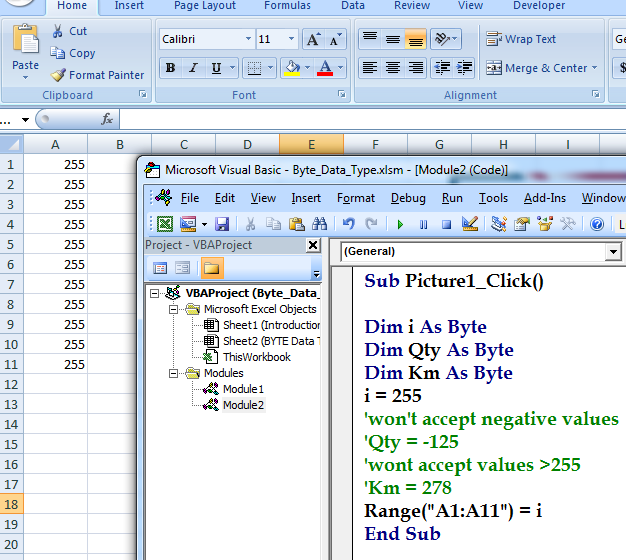This screenshot has height=560, width=632.
Task: Open VBA Help question mark icon
Action: (597, 224)
